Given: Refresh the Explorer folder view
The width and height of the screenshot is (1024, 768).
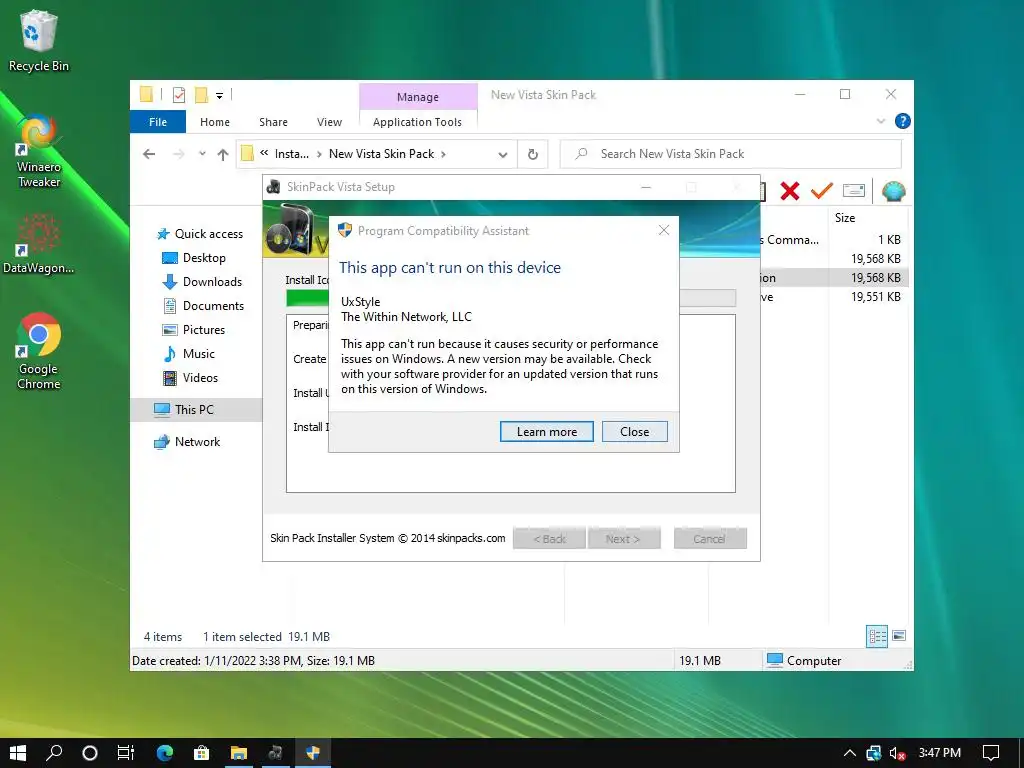Looking at the screenshot, I should click(x=533, y=154).
